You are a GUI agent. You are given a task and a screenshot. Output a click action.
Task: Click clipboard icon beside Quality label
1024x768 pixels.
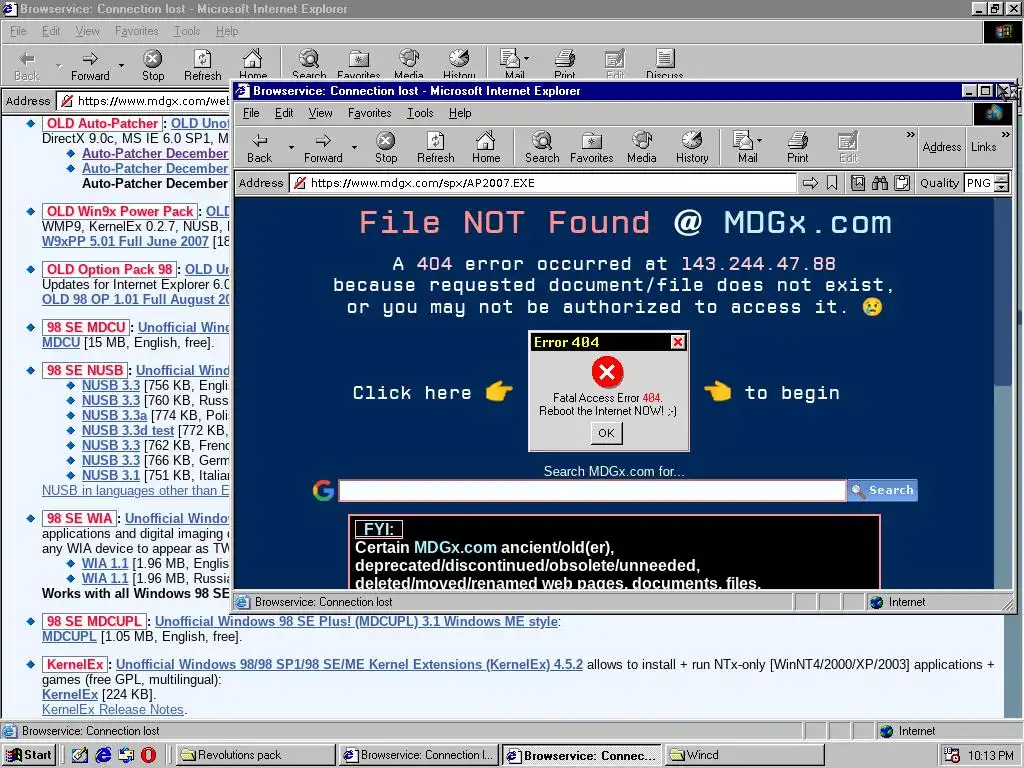(x=902, y=184)
